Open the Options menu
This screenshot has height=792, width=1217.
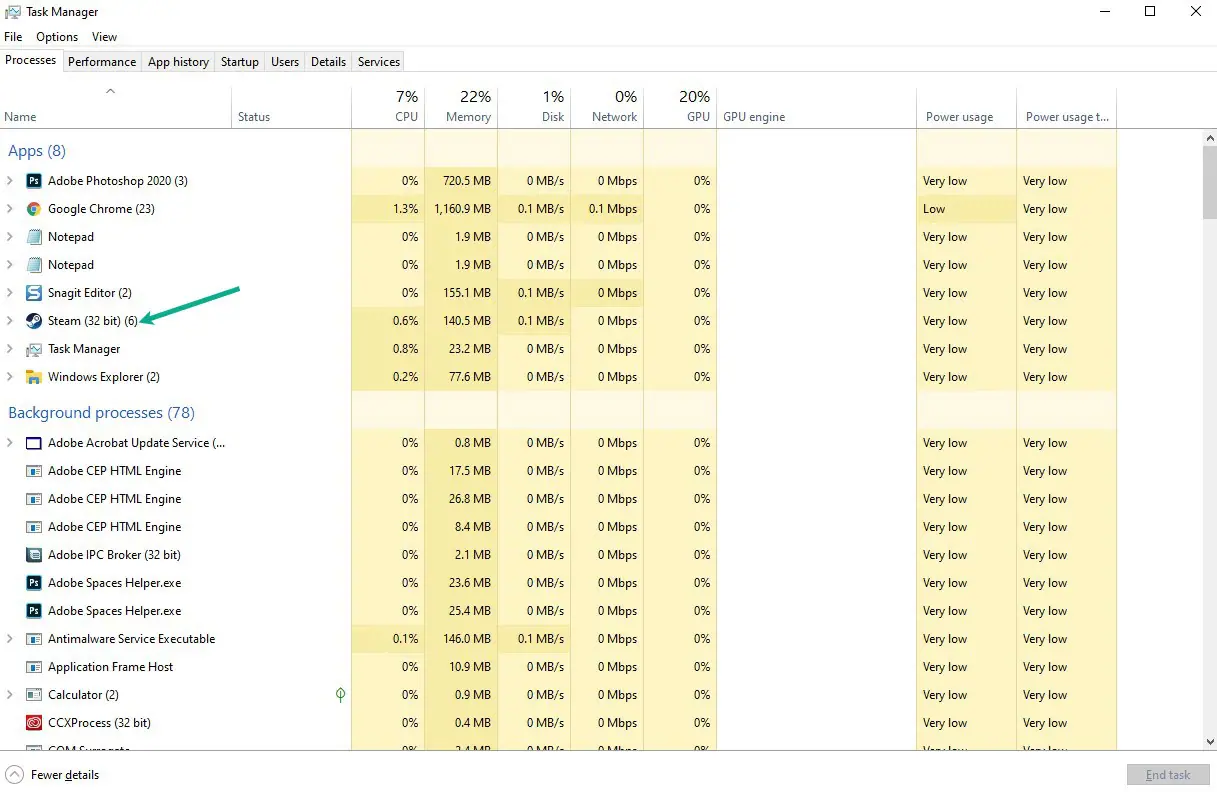(x=57, y=37)
